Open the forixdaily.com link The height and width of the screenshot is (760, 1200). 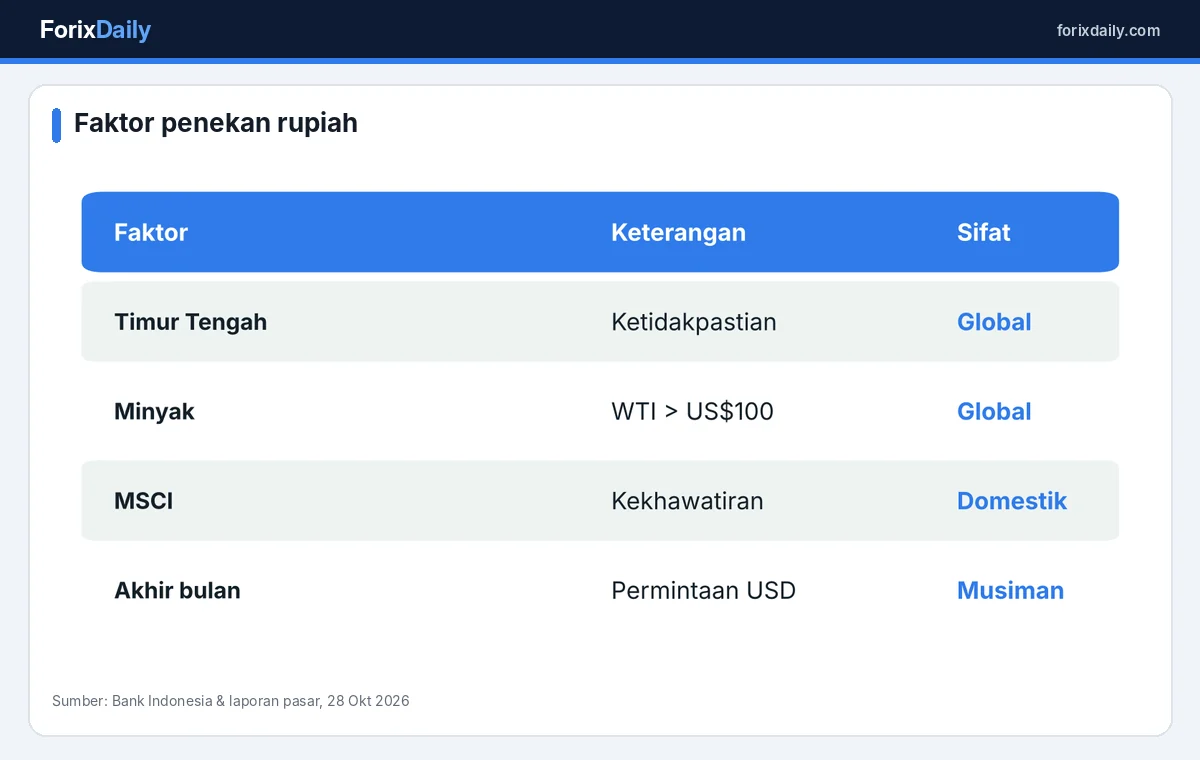(1108, 31)
